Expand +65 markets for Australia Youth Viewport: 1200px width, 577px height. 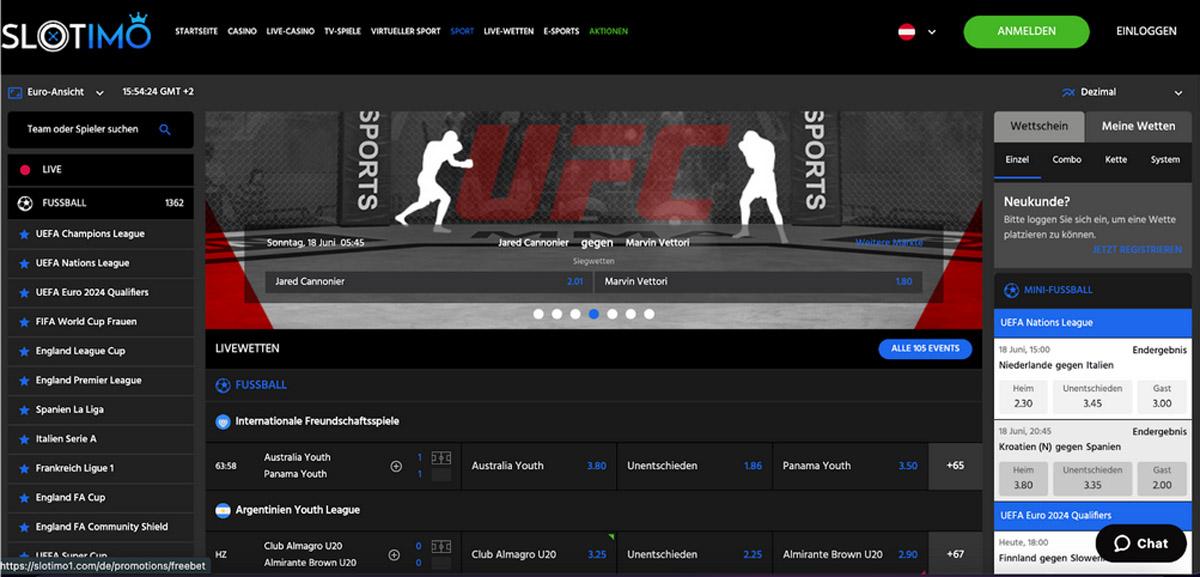pyautogui.click(x=955, y=466)
